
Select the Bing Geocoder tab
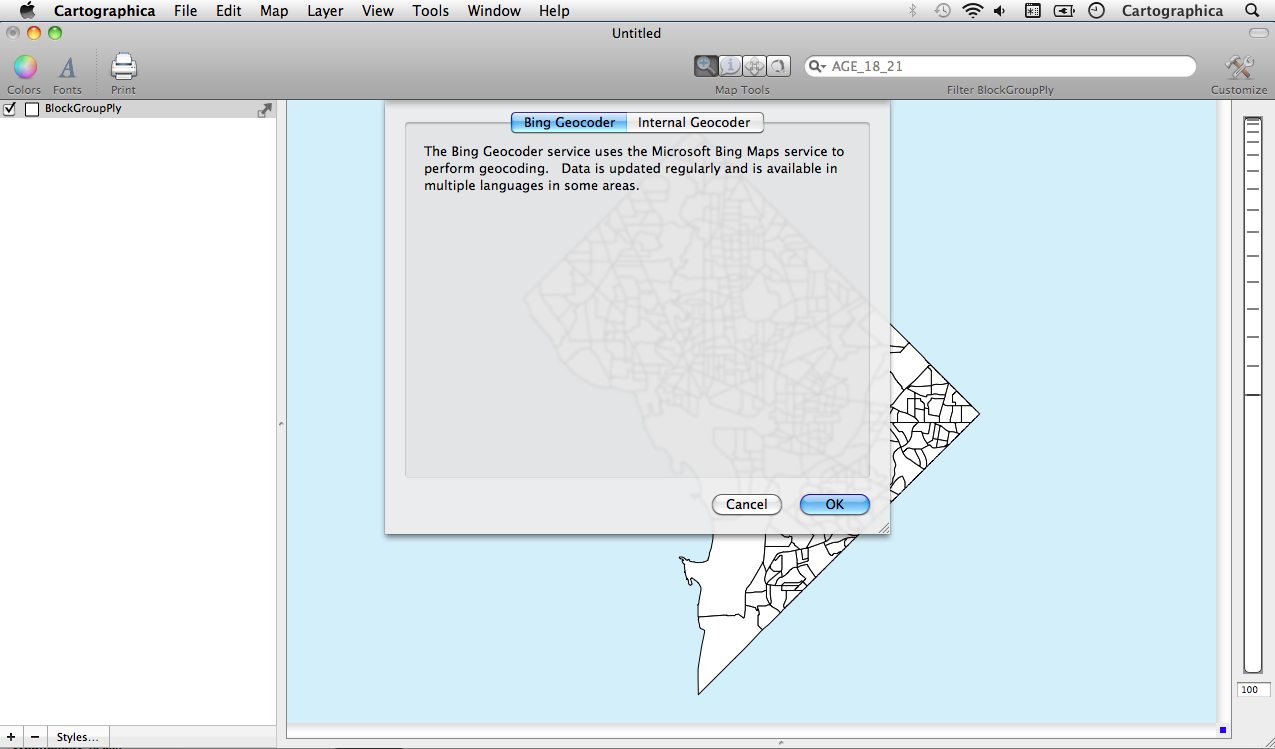pyautogui.click(x=569, y=122)
